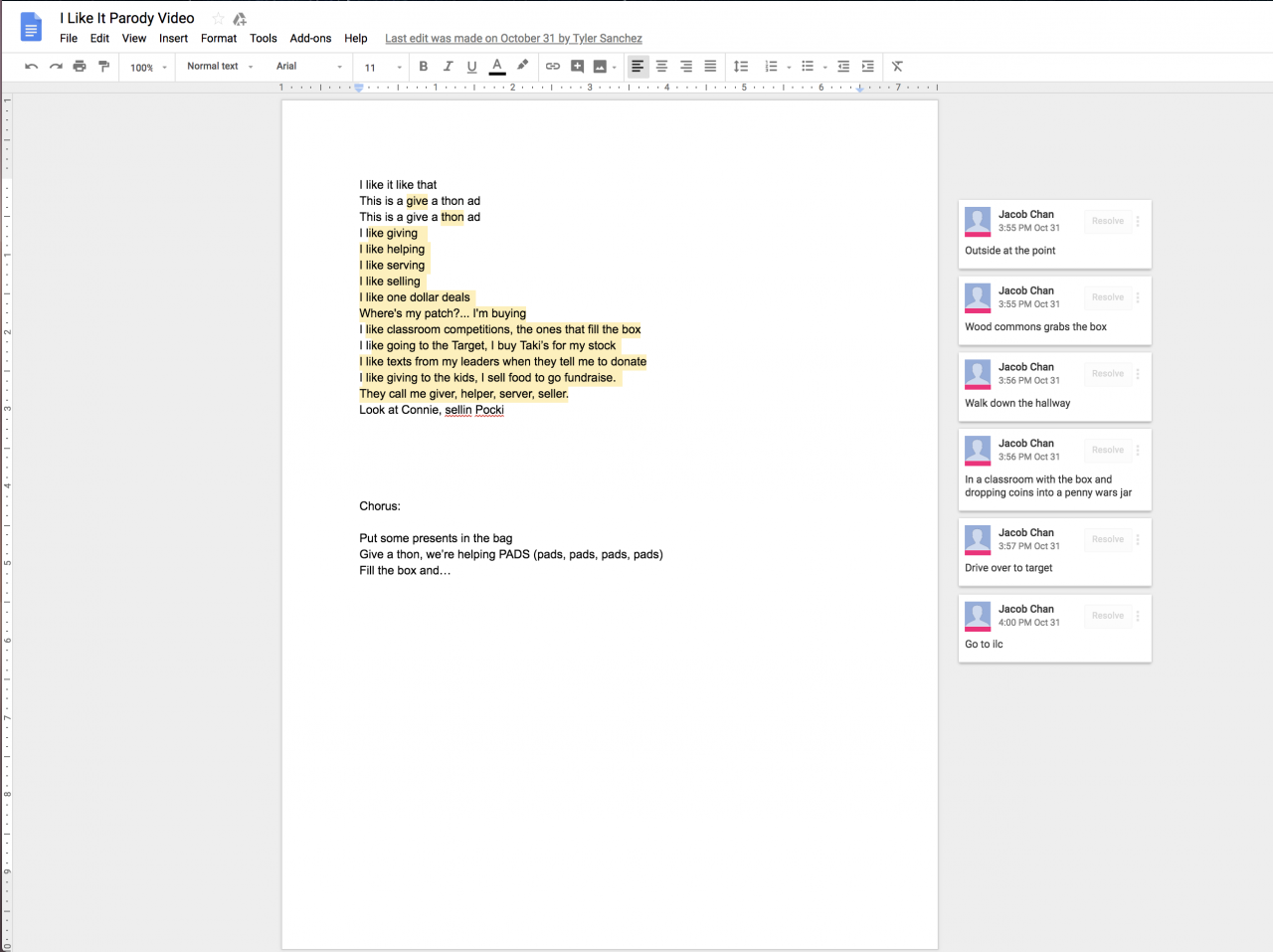Open the Add-ons menu

pyautogui.click(x=310, y=39)
